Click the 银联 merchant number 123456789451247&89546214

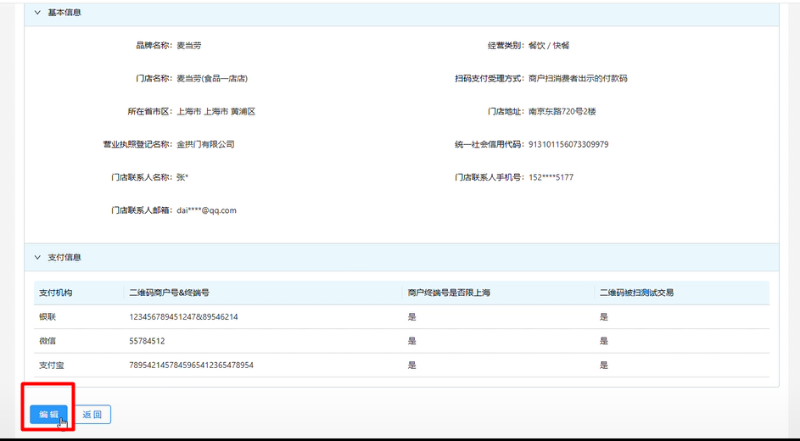pyautogui.click(x=183, y=317)
